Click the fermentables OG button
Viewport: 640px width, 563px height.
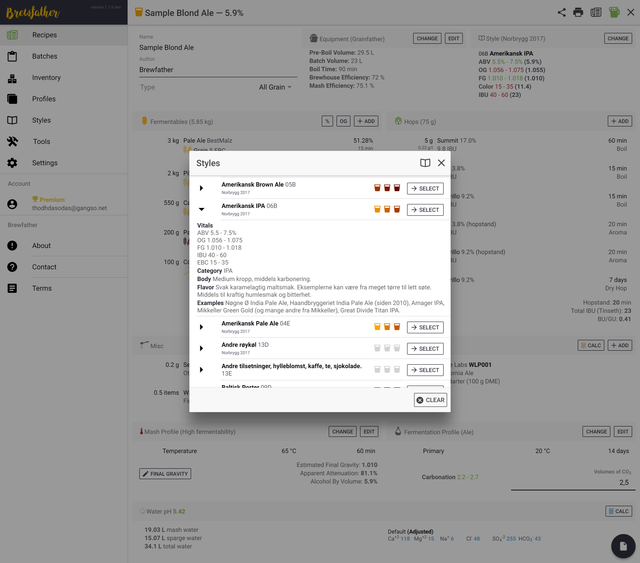343,121
